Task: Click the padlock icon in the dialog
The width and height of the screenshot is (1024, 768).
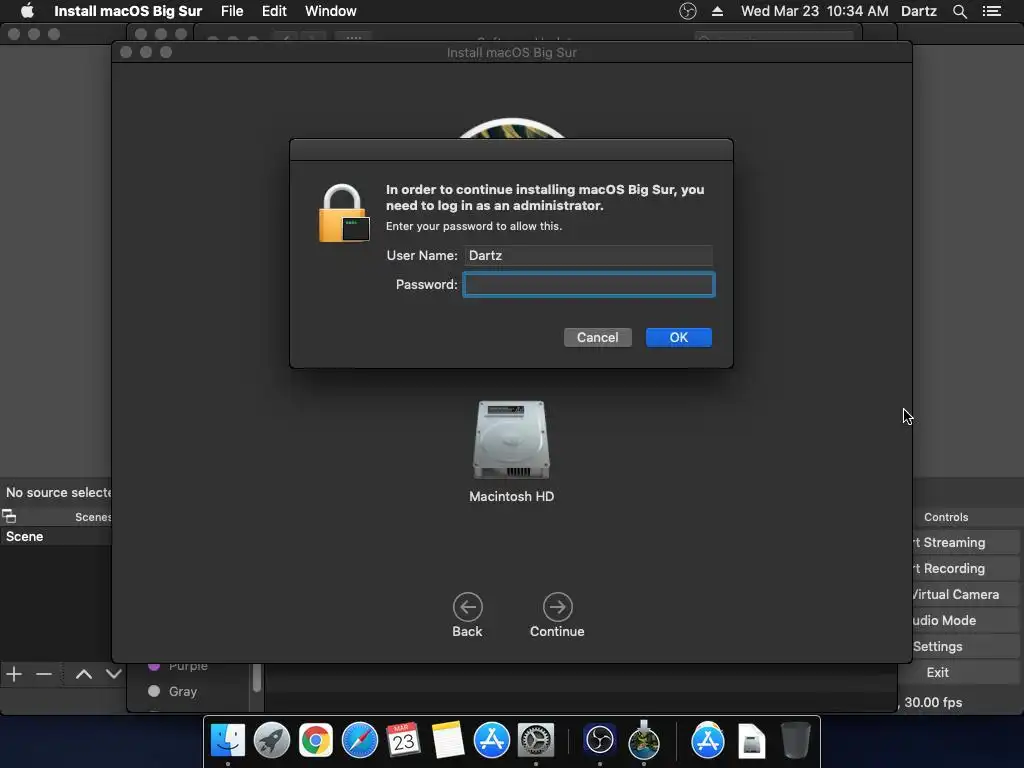Action: point(344,213)
